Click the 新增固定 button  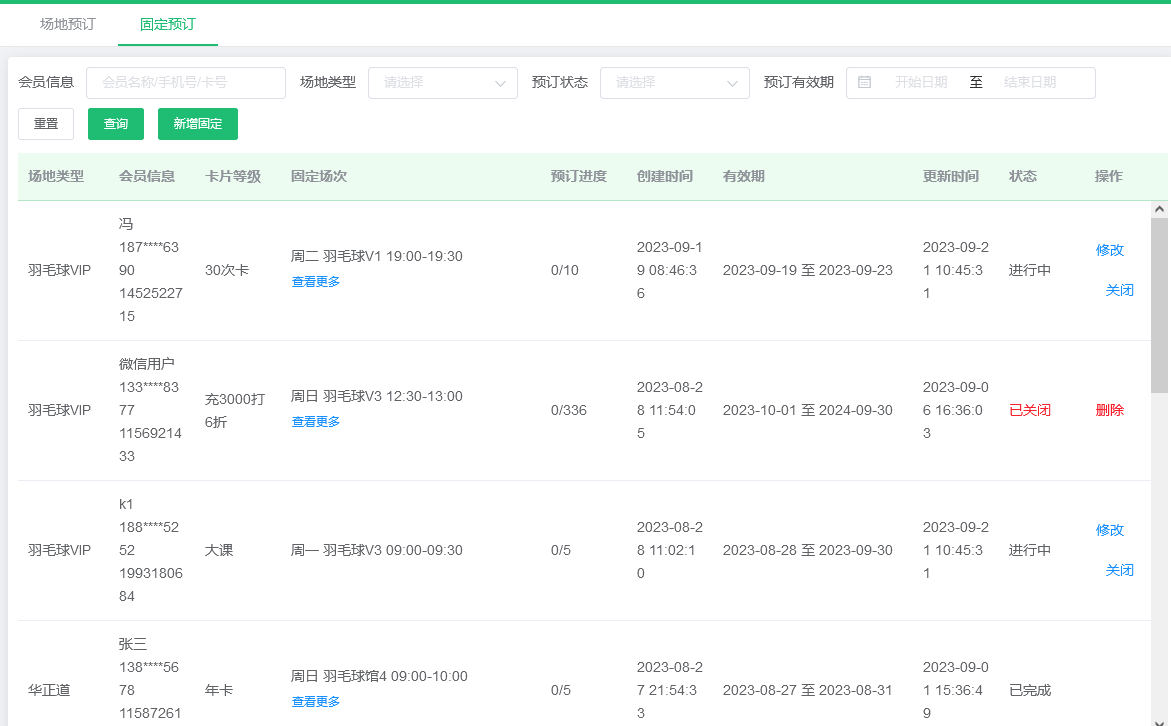[x=197, y=124]
